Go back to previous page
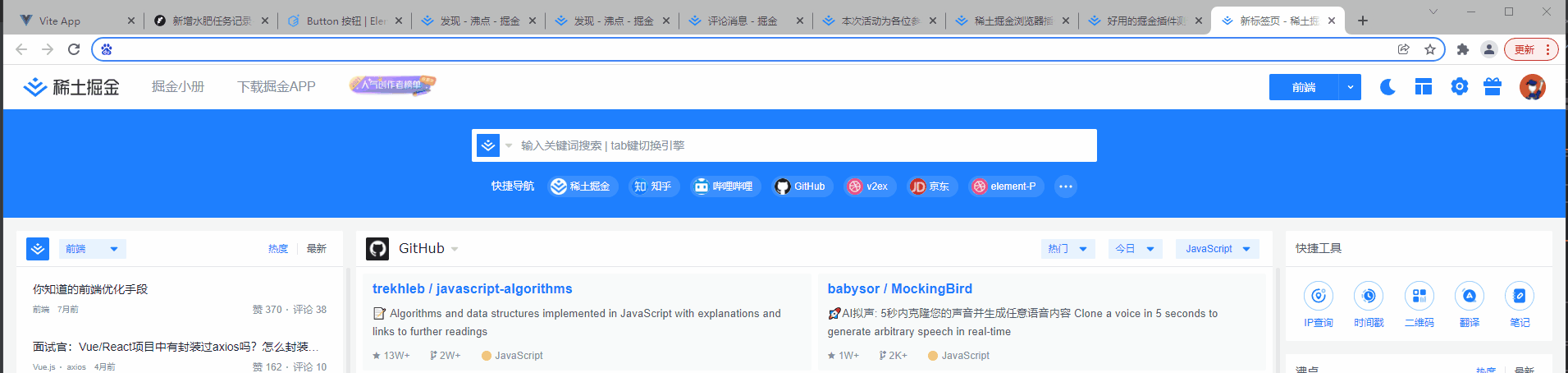This screenshot has height=373, width=1568. 21,49
